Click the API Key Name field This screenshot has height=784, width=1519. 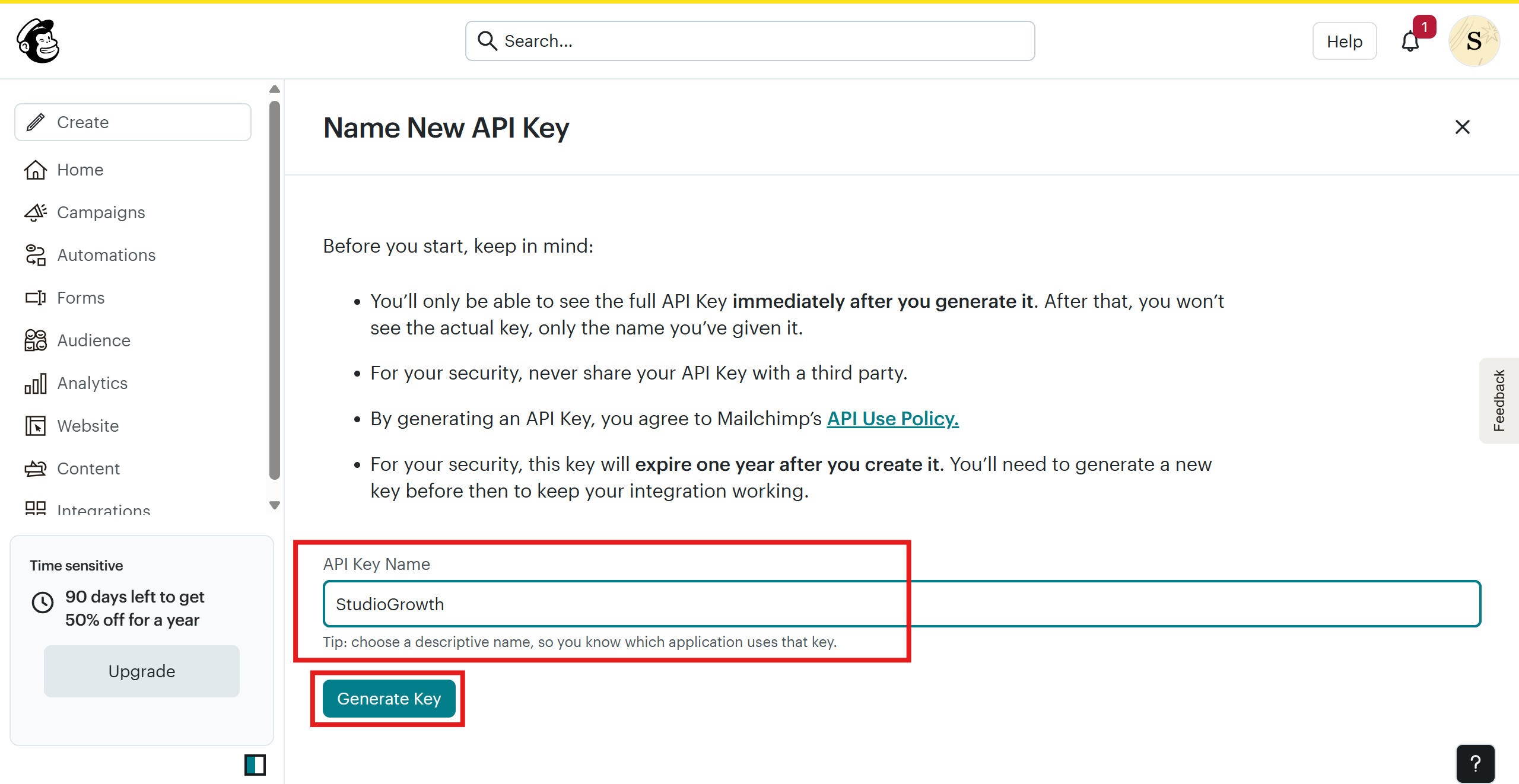(902, 604)
